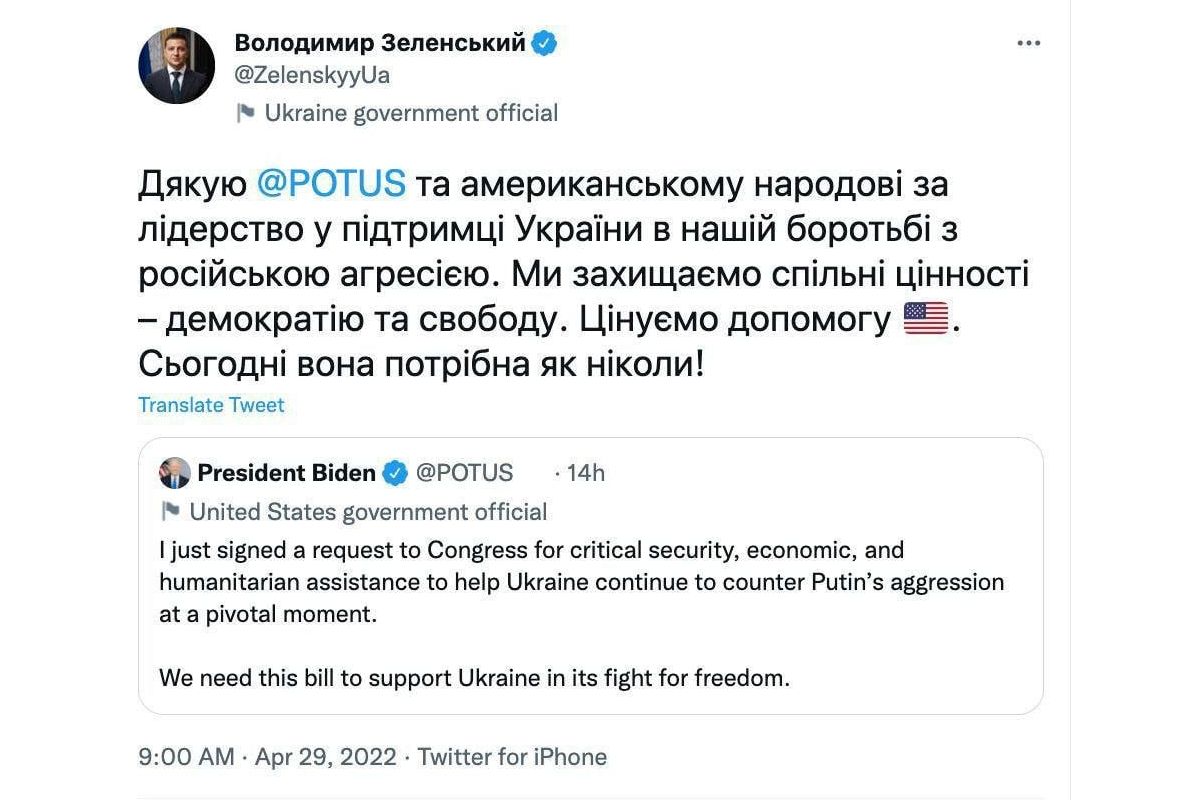Open the blue @POTUS mention in tweet text

click(331, 185)
